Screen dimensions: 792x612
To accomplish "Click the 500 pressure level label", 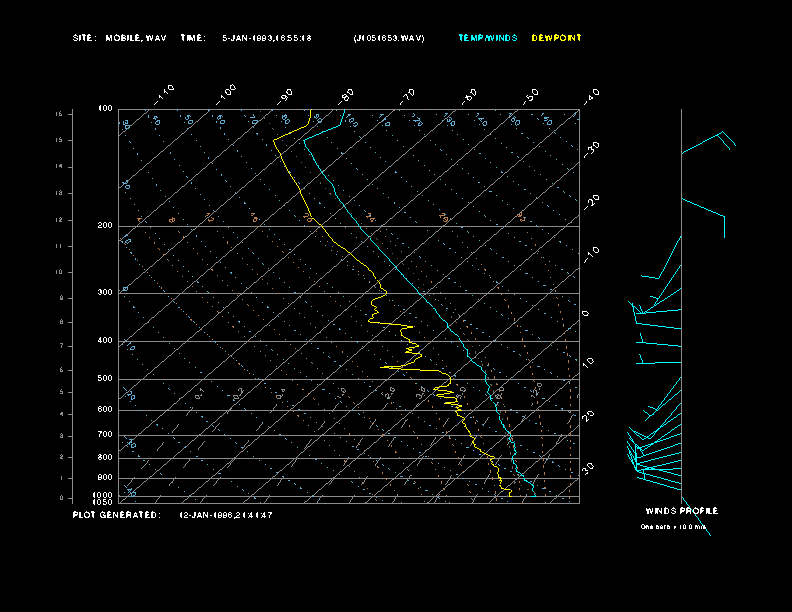I will click(105, 379).
